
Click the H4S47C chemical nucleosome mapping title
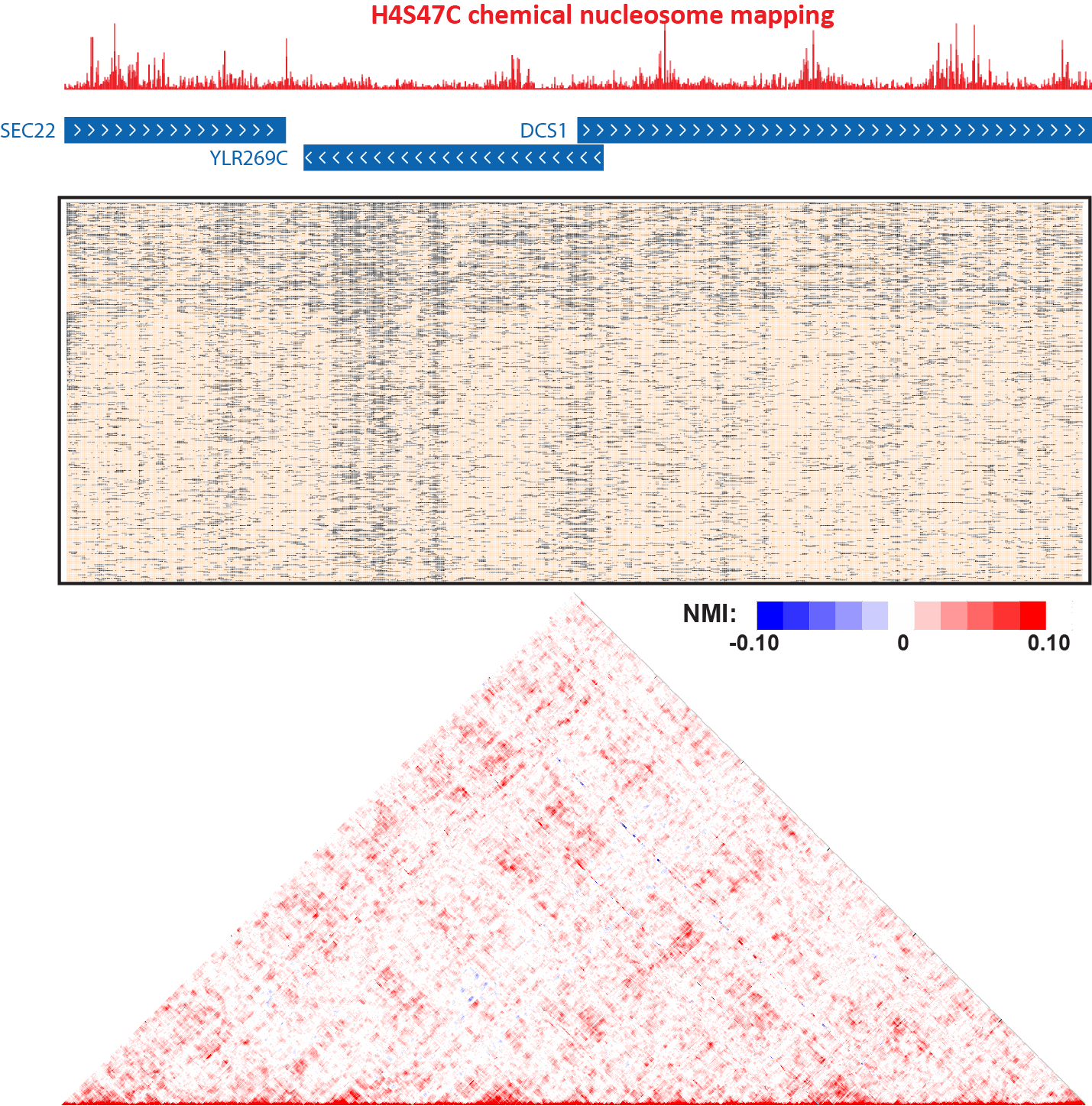[602, 15]
